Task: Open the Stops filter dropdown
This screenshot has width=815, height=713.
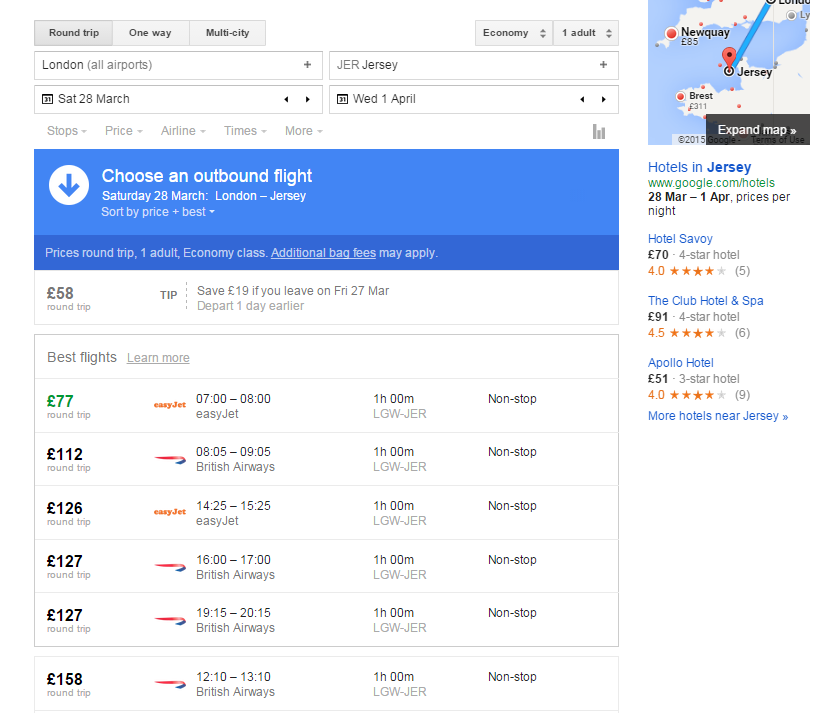Action: point(67,131)
